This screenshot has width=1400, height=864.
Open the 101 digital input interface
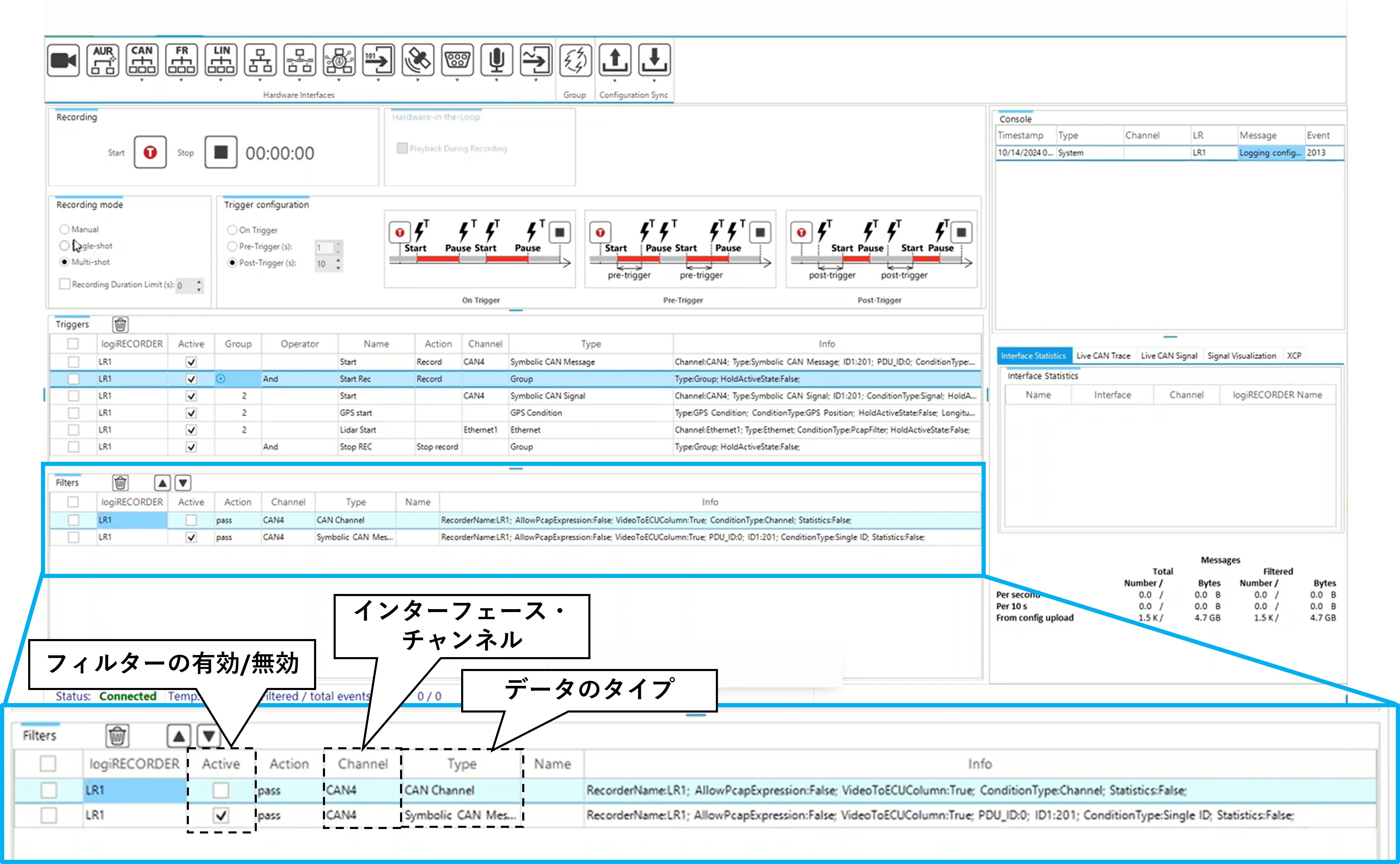tap(378, 60)
